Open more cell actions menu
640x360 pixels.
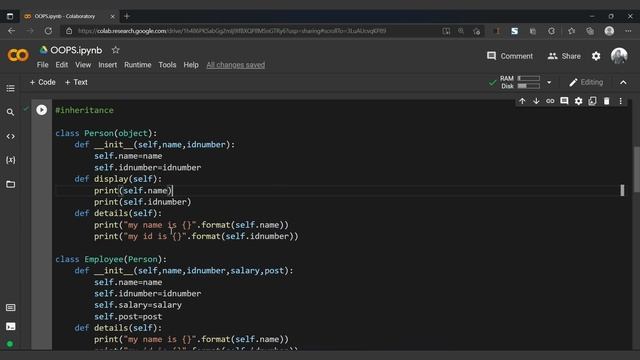pos(620,101)
